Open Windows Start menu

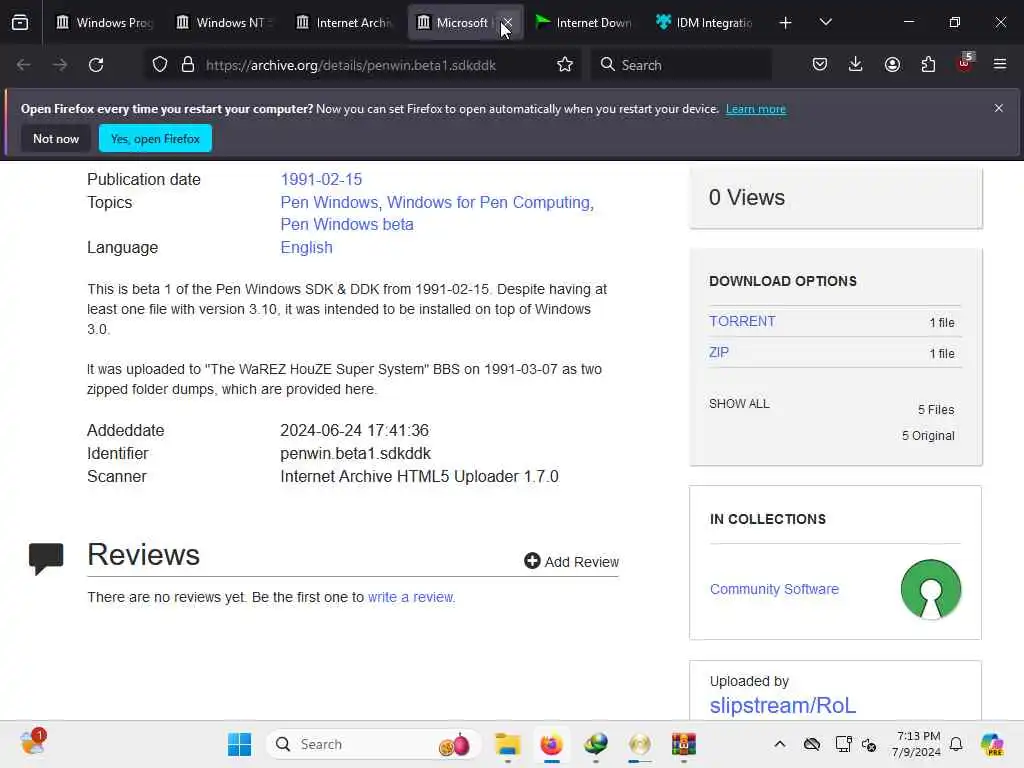[240, 744]
